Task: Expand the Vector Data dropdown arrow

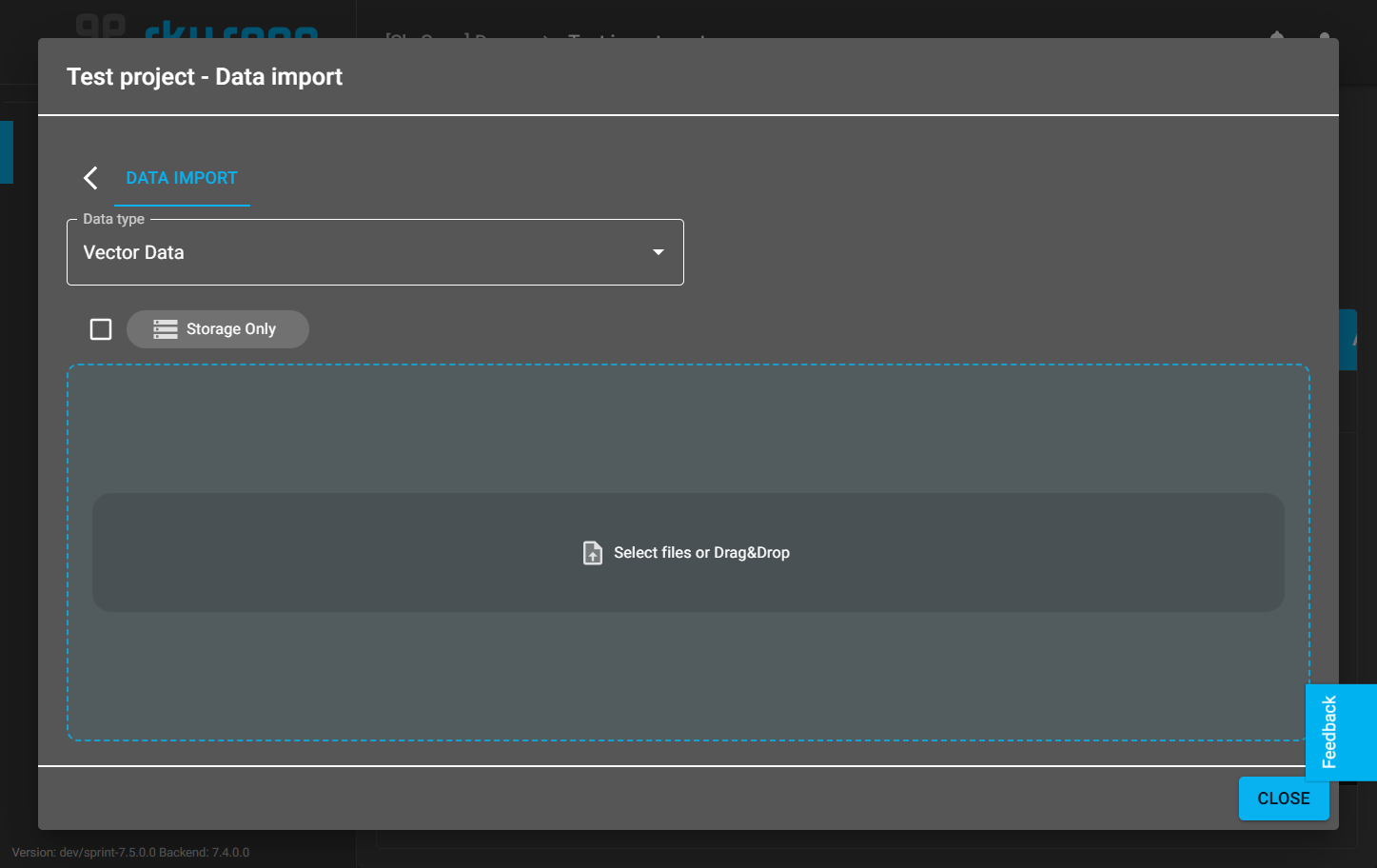Action: click(x=659, y=252)
